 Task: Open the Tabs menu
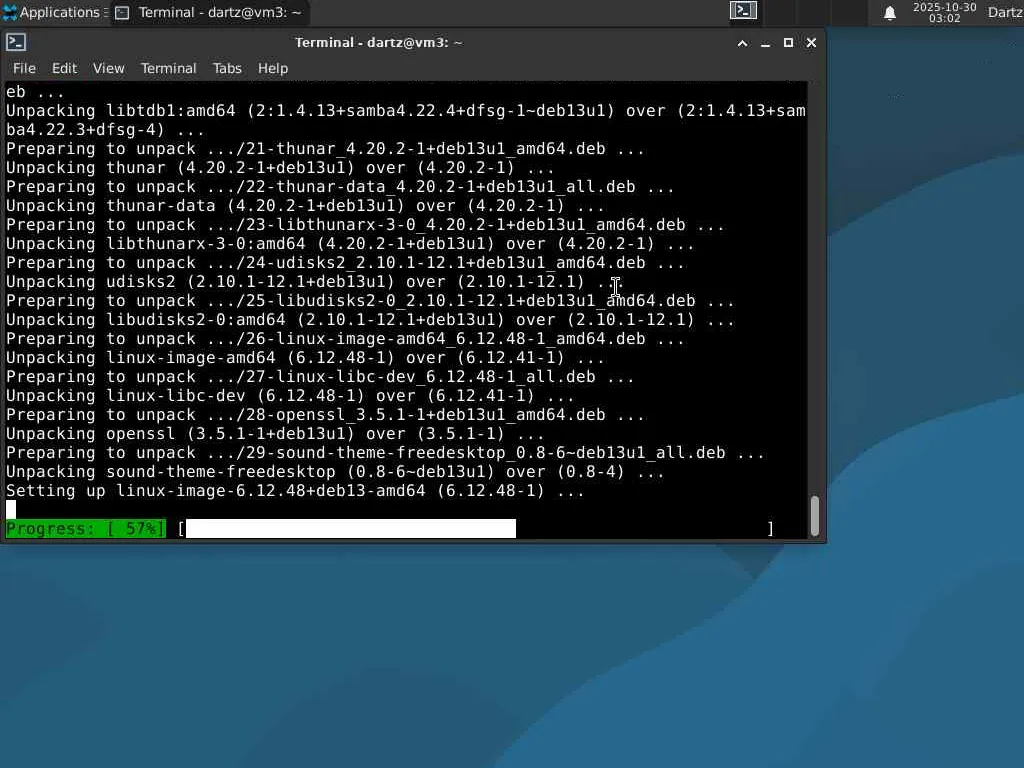click(x=227, y=68)
